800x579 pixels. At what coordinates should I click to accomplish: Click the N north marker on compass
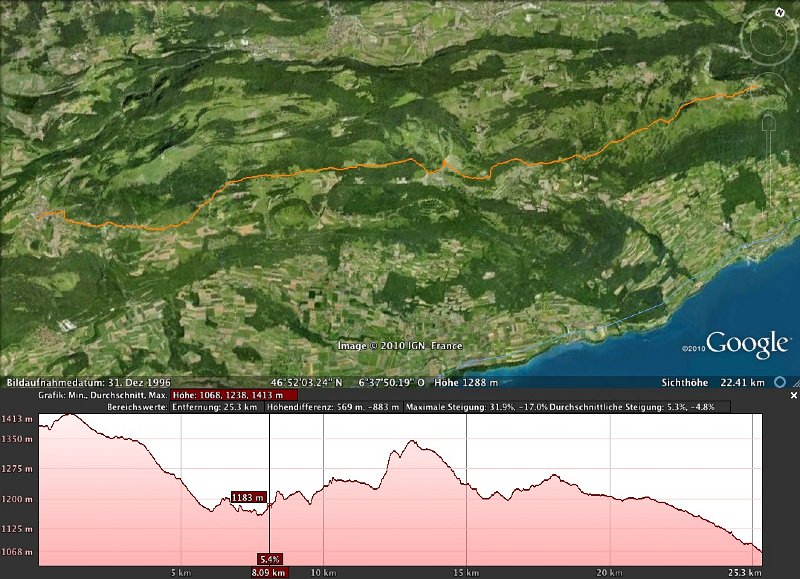778,12
